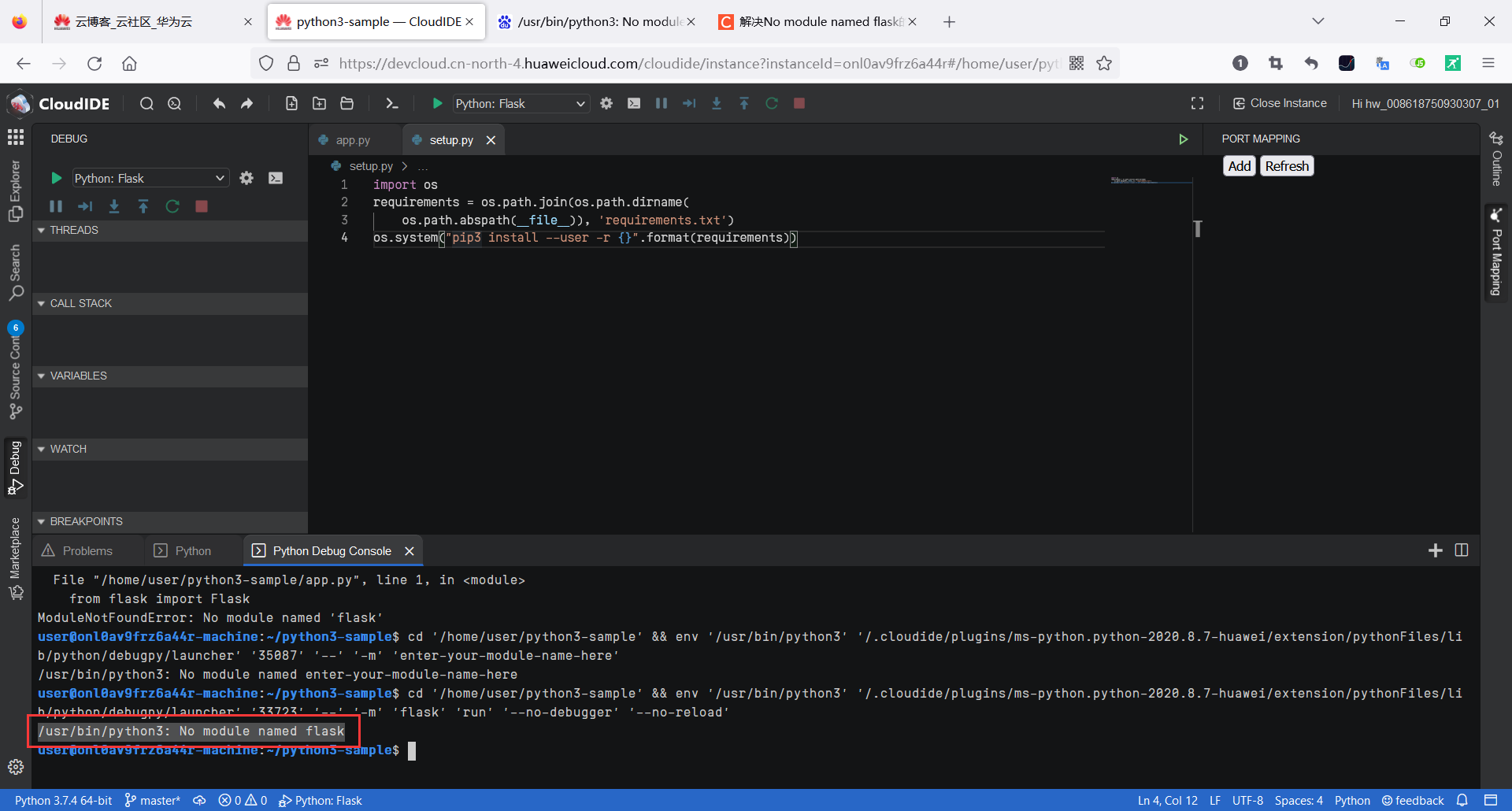Toggle the Explorer side panel

tap(15, 191)
